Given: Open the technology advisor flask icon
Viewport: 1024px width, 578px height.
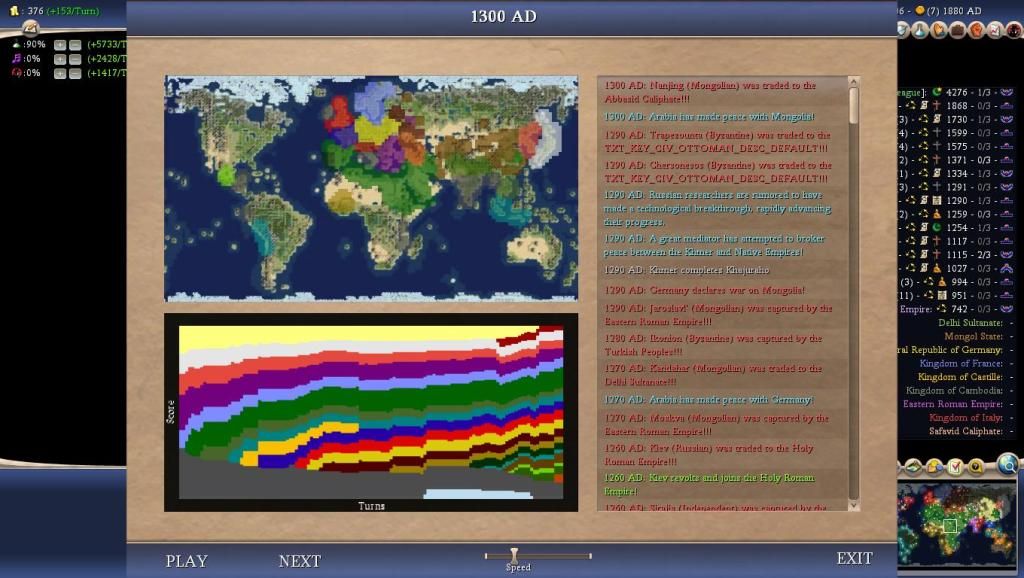Looking at the screenshot, I should coord(920,29).
